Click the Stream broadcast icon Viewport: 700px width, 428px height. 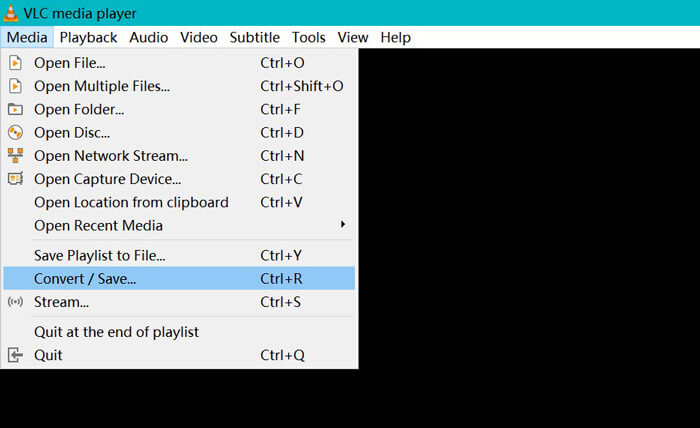tap(15, 302)
